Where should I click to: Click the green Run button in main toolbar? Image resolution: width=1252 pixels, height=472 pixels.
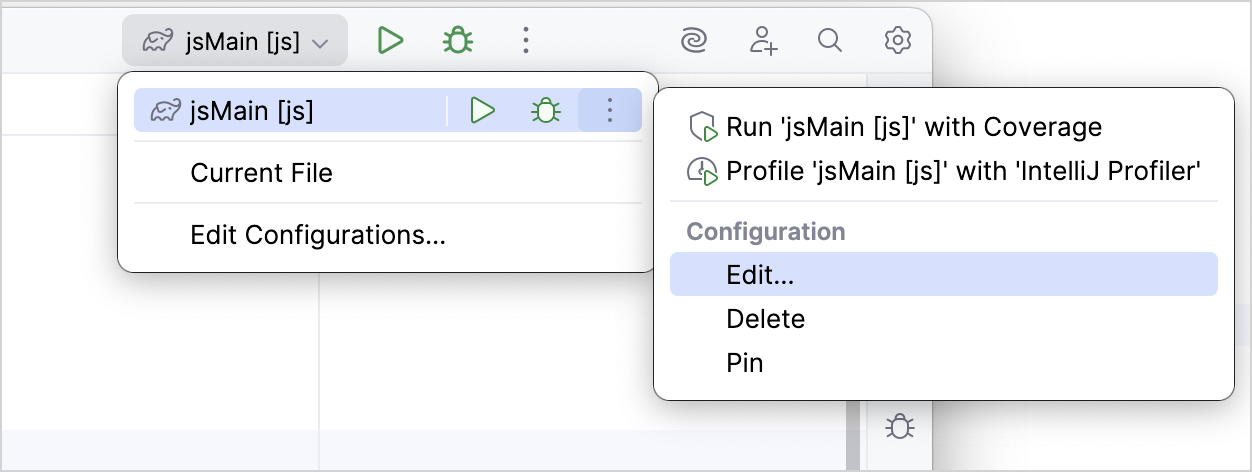(390, 41)
